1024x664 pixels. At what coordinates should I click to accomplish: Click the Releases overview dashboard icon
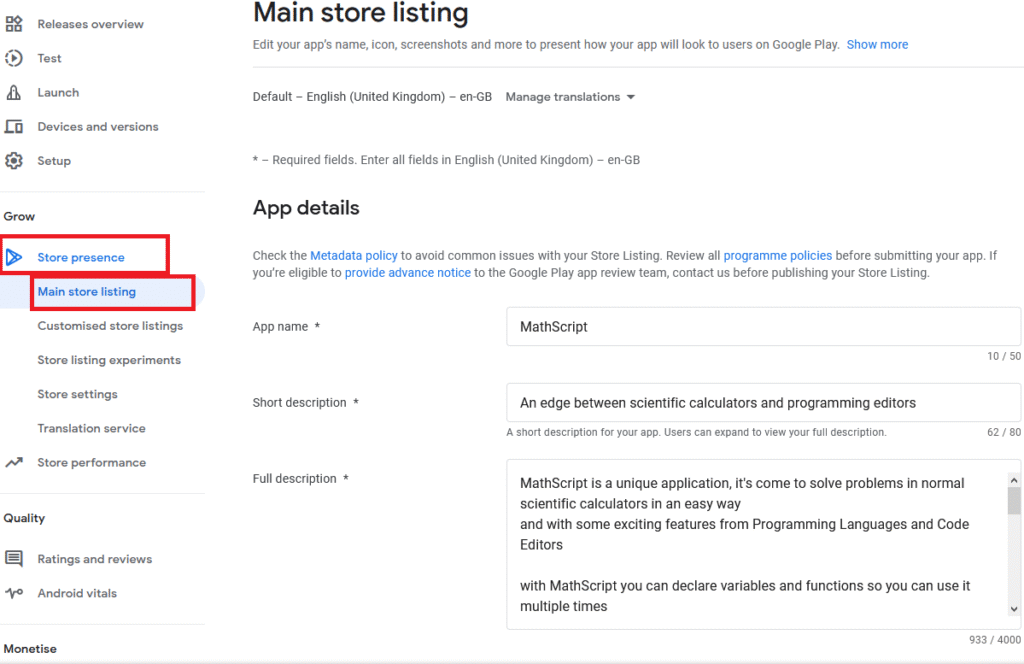click(14, 24)
